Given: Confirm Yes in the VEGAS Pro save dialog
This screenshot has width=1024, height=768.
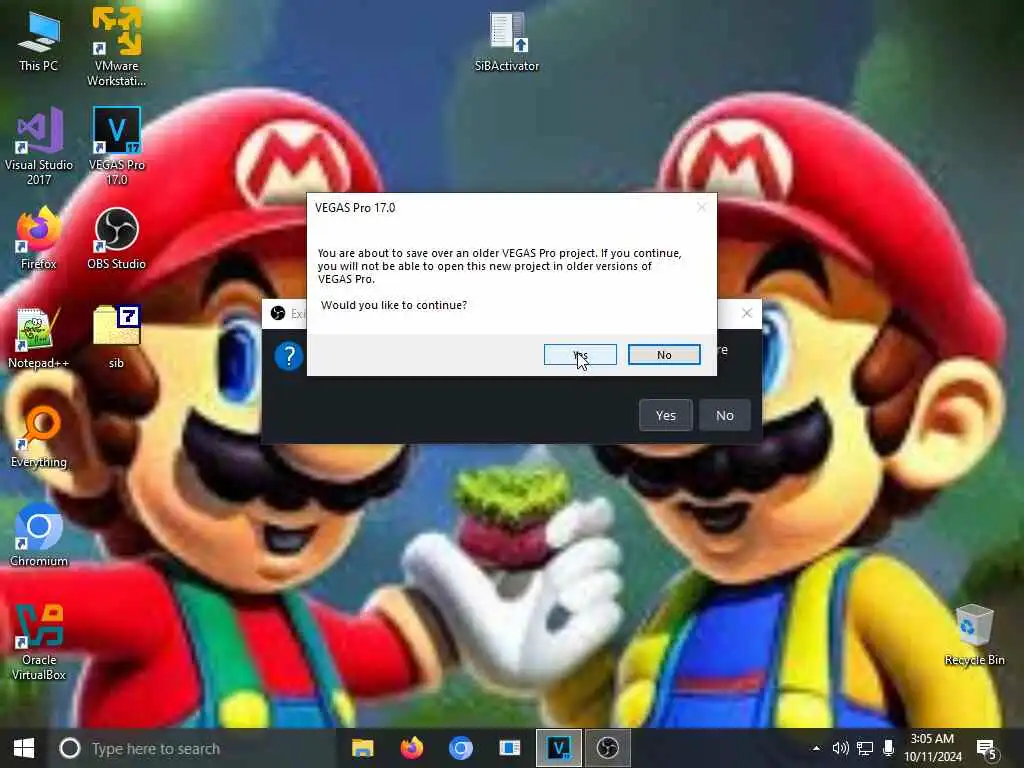Looking at the screenshot, I should 580,355.
